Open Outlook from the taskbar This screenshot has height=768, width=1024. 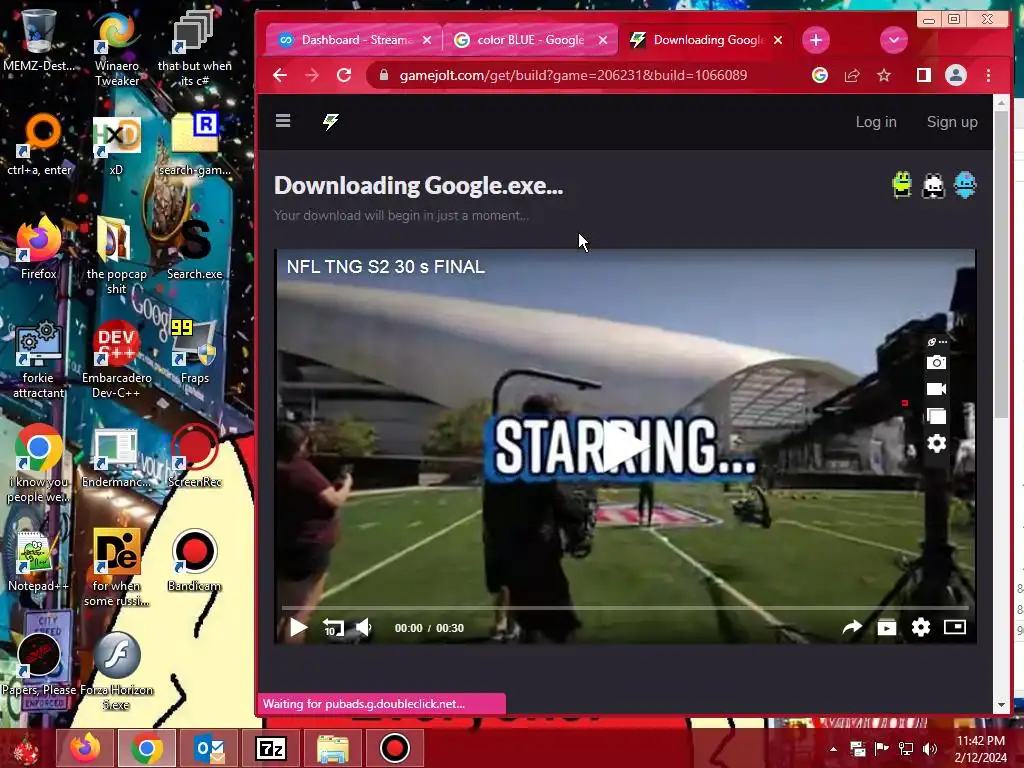coord(209,748)
